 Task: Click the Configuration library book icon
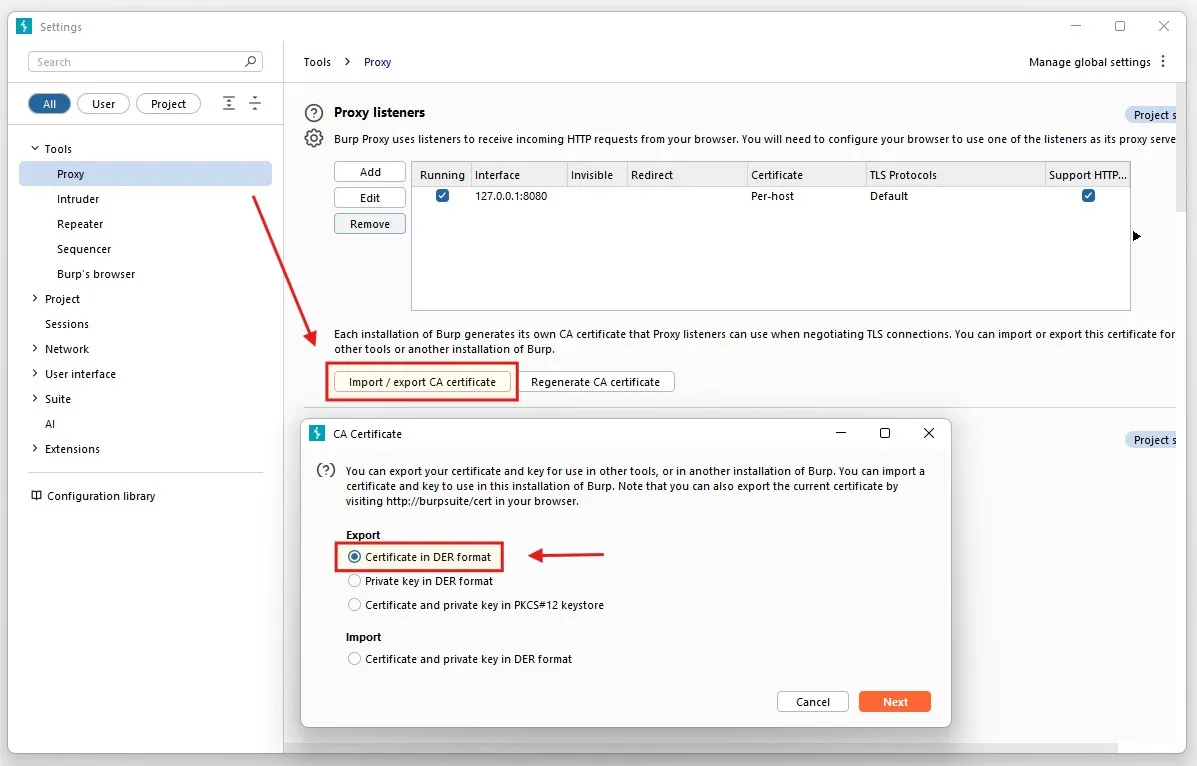click(36, 496)
